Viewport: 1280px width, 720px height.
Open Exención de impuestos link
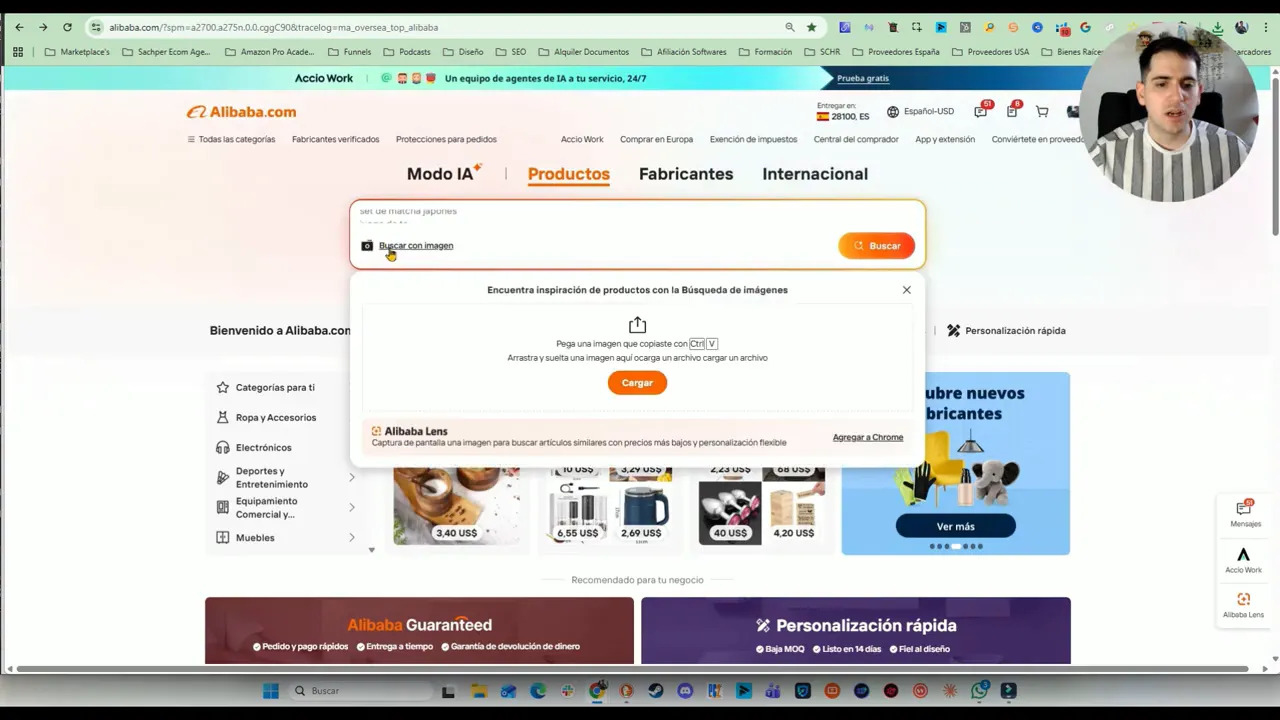pyautogui.click(x=753, y=139)
